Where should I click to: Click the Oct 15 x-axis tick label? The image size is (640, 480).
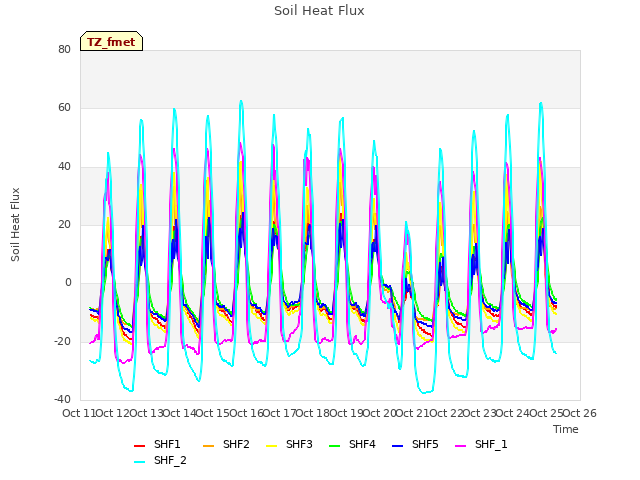[x=212, y=413]
